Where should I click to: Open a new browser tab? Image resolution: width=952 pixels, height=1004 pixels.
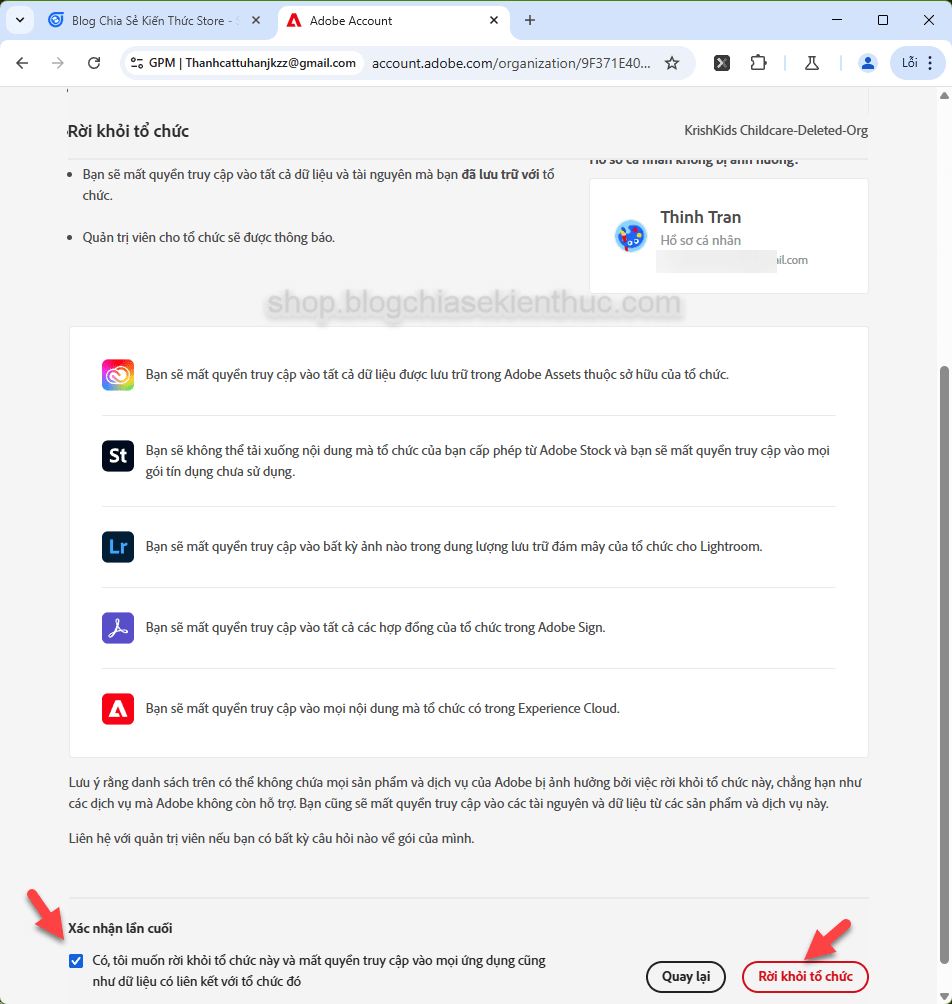[x=529, y=20]
